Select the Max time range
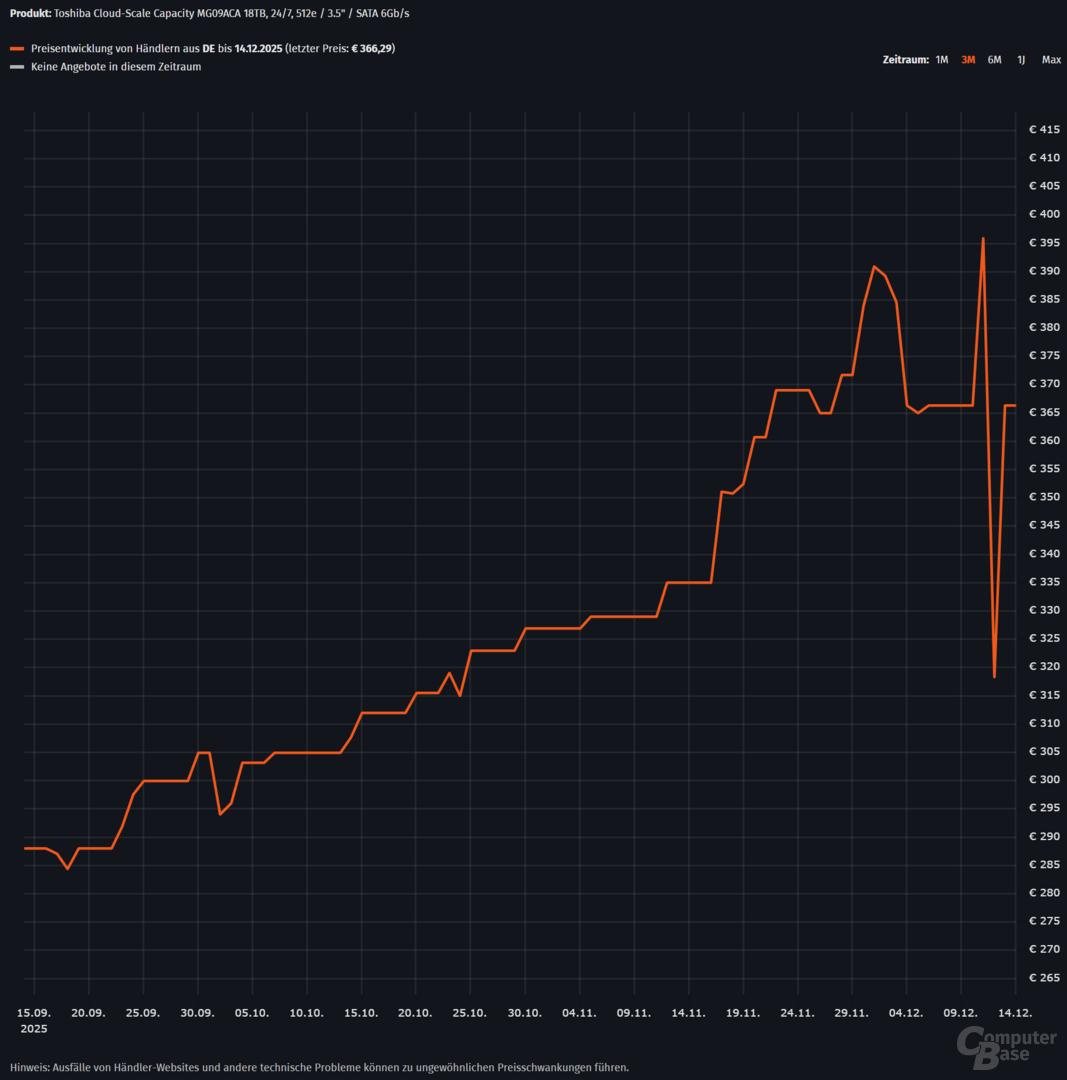Screen dimensions: 1067x1080 tap(1051, 60)
